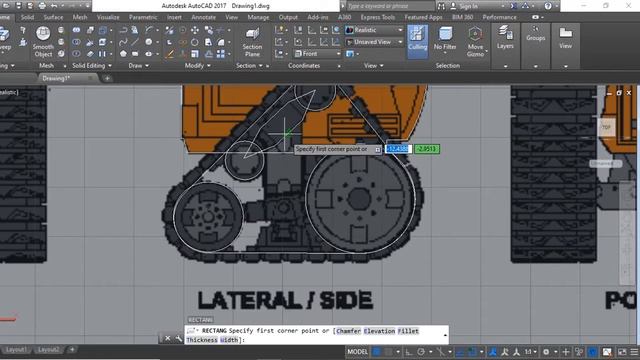The height and width of the screenshot is (360, 640).
Task: Open the Mesh ribbon tab
Action: pyautogui.click(x=80, y=17)
